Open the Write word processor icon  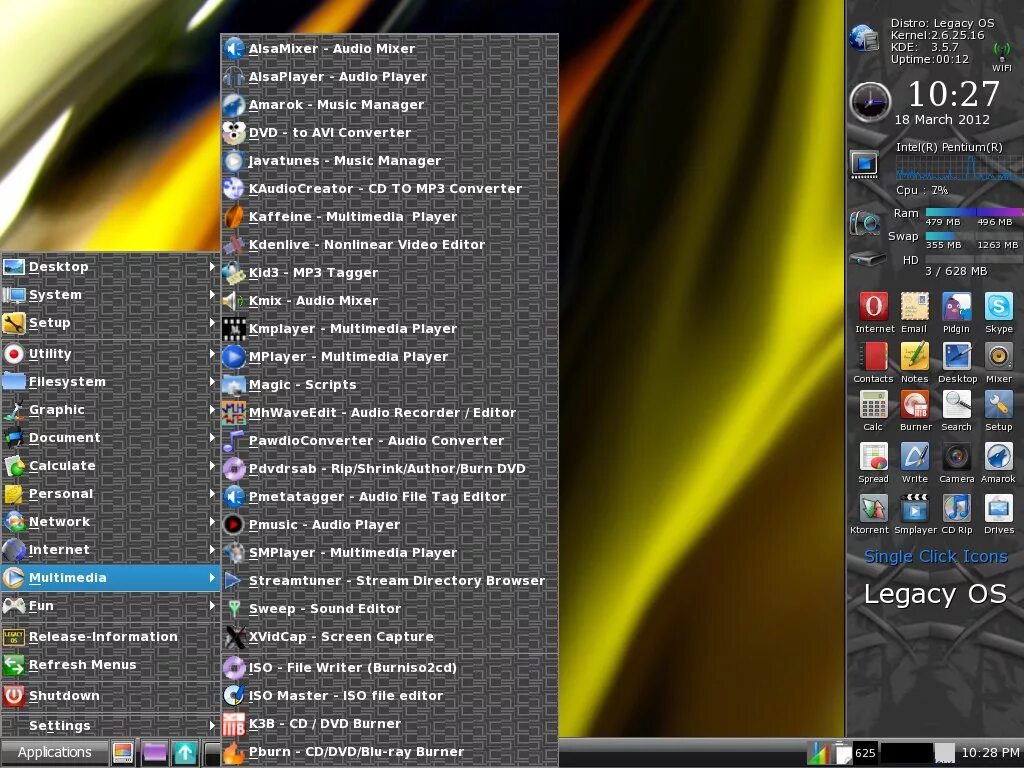[914, 456]
